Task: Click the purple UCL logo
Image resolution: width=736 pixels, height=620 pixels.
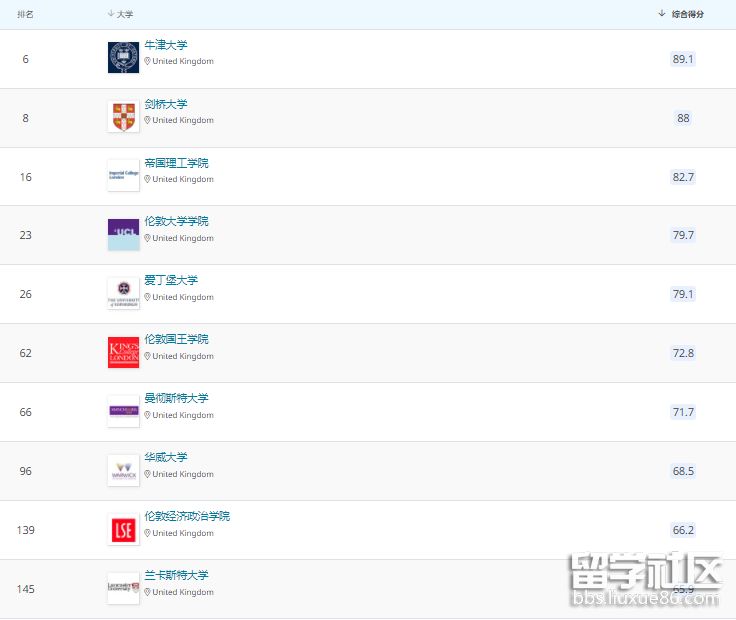Action: tap(123, 234)
